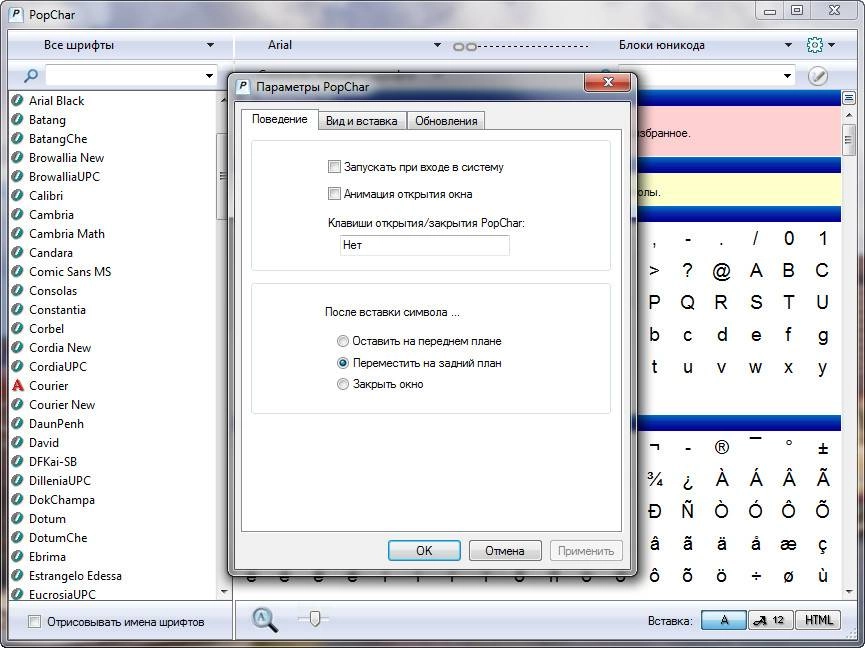Click the 'Отмена' button

click(x=505, y=550)
